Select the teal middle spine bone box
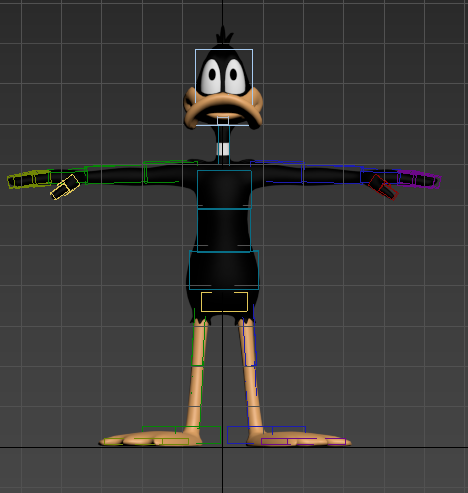 [x=224, y=230]
